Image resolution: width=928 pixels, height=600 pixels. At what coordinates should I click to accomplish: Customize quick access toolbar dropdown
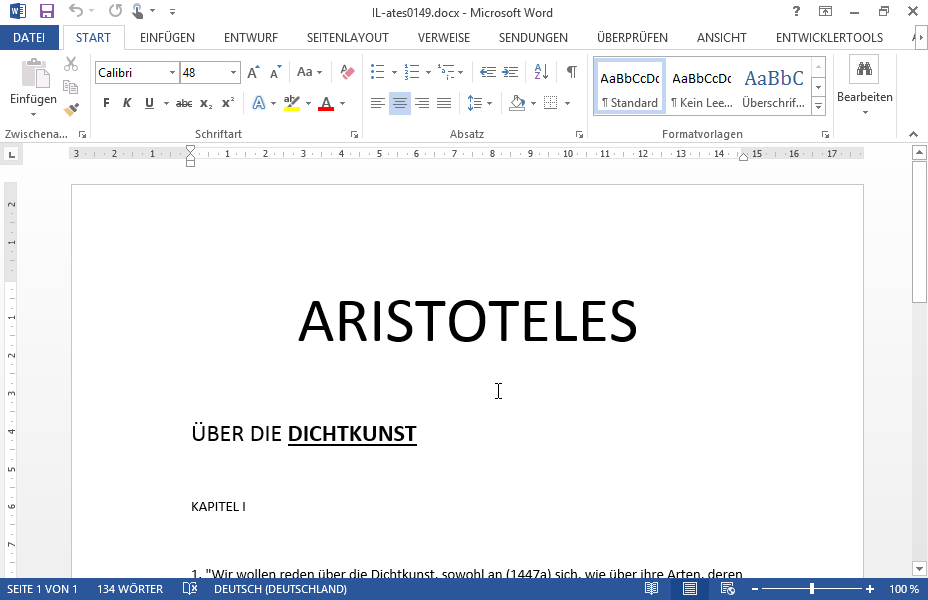pyautogui.click(x=172, y=11)
